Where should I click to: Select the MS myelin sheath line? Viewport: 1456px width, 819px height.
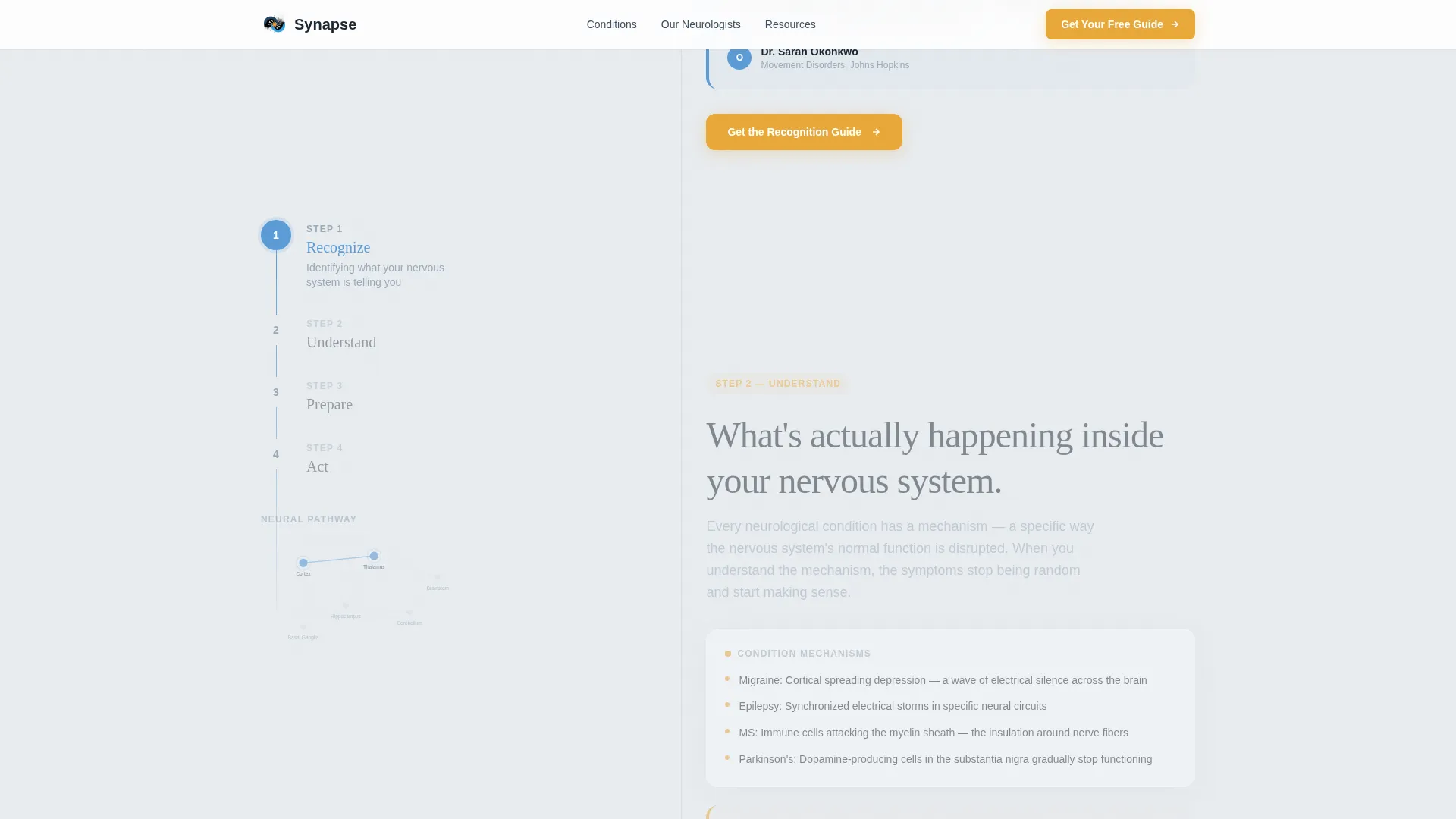(x=934, y=733)
